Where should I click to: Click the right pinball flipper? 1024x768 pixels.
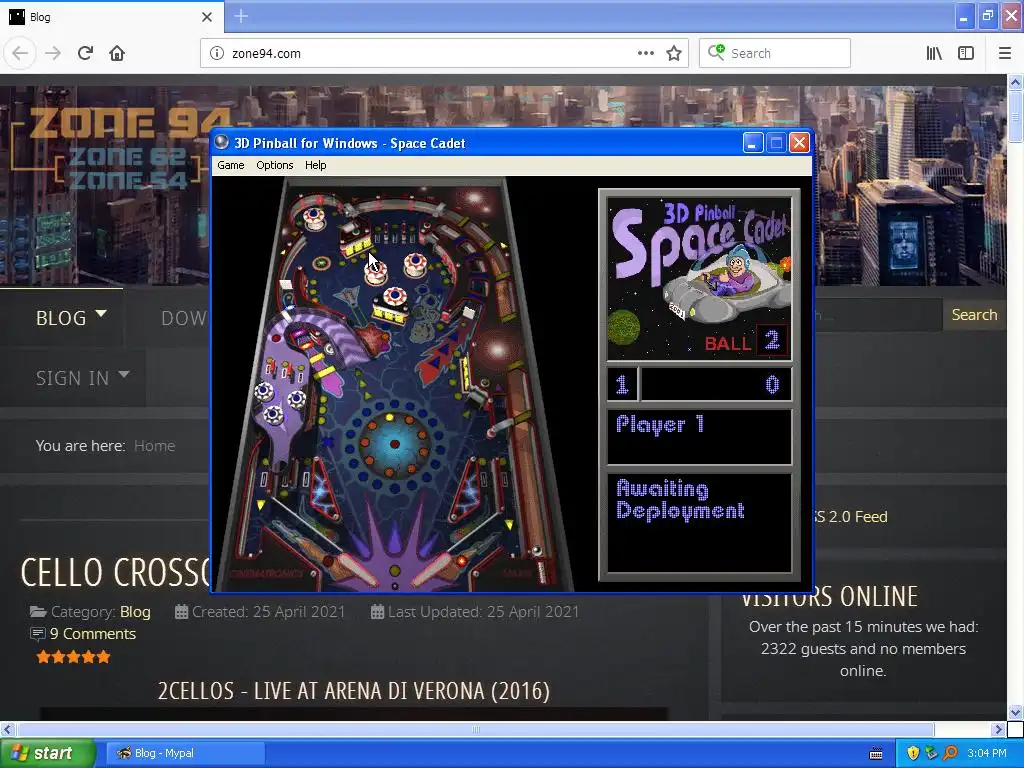pyautogui.click(x=439, y=569)
